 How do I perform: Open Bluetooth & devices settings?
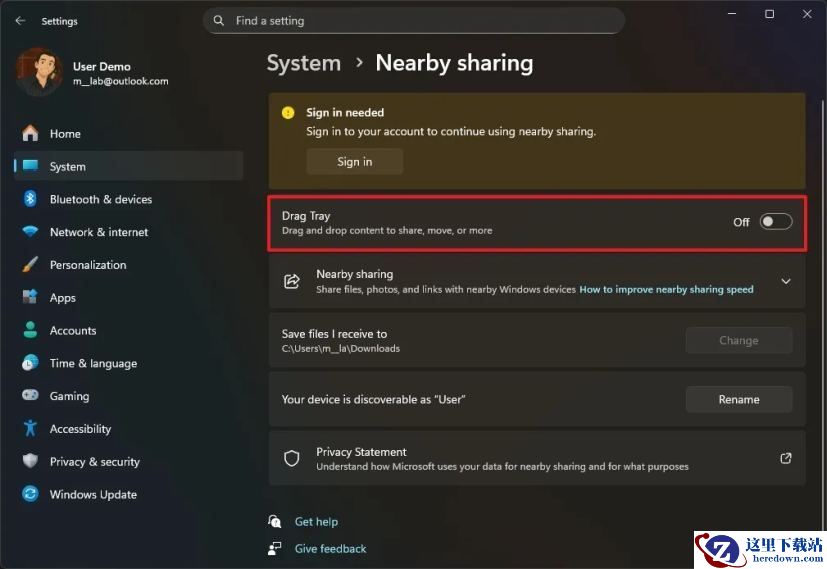tap(100, 199)
